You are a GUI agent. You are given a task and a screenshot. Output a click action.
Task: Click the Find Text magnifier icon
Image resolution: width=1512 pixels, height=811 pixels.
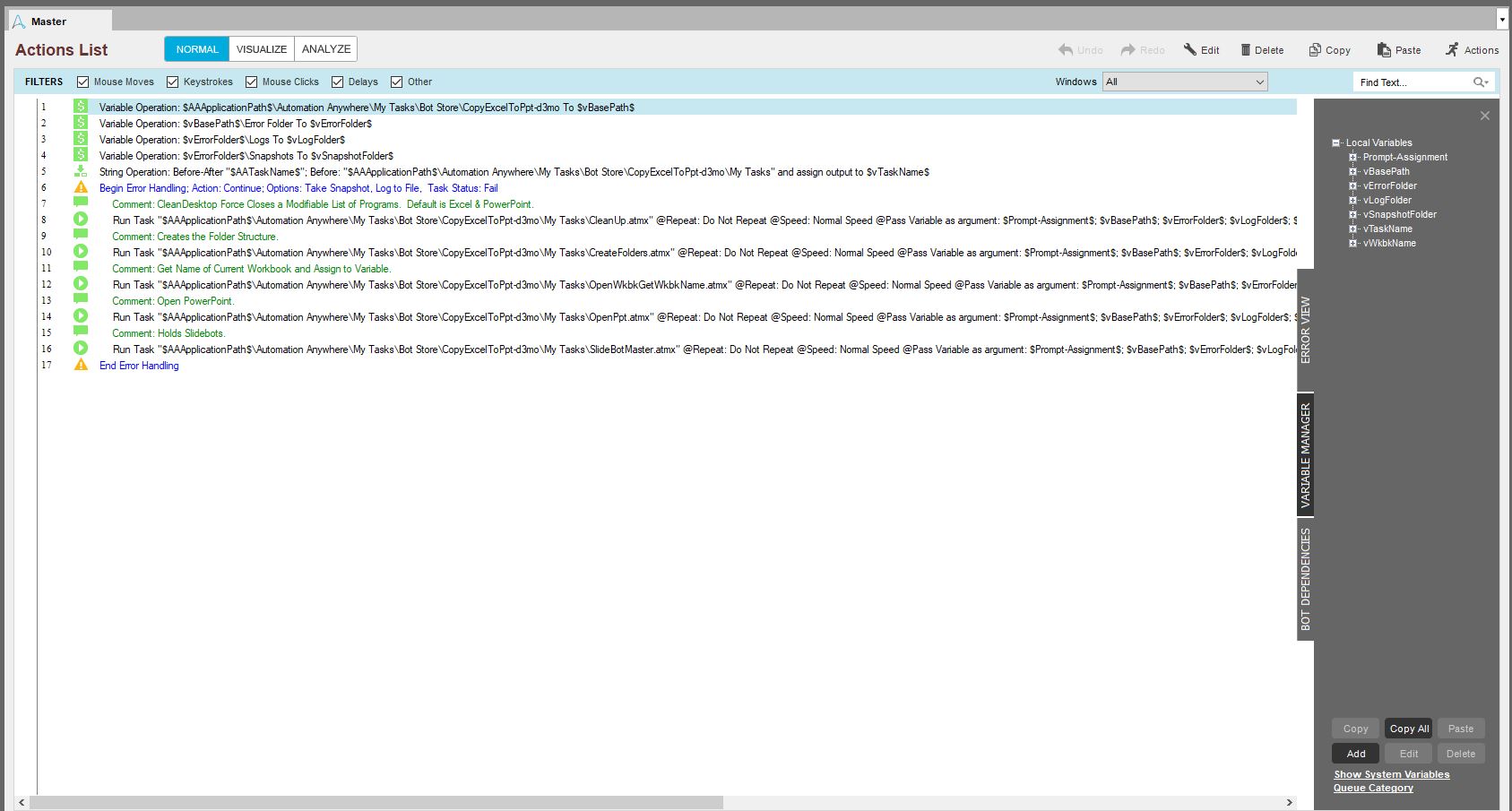[1479, 82]
